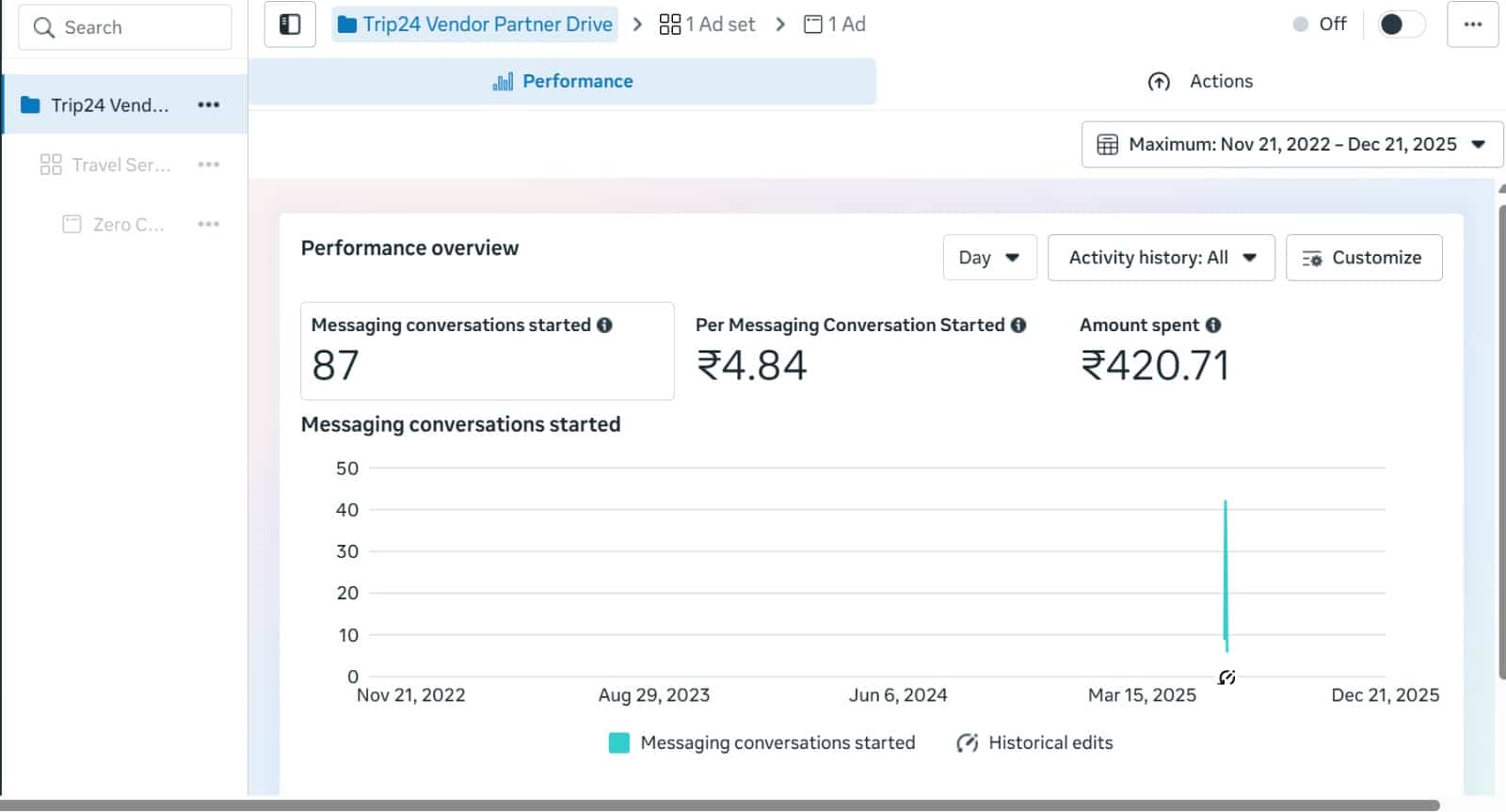
Task: Switch to the Actions tab
Action: pyautogui.click(x=1201, y=82)
